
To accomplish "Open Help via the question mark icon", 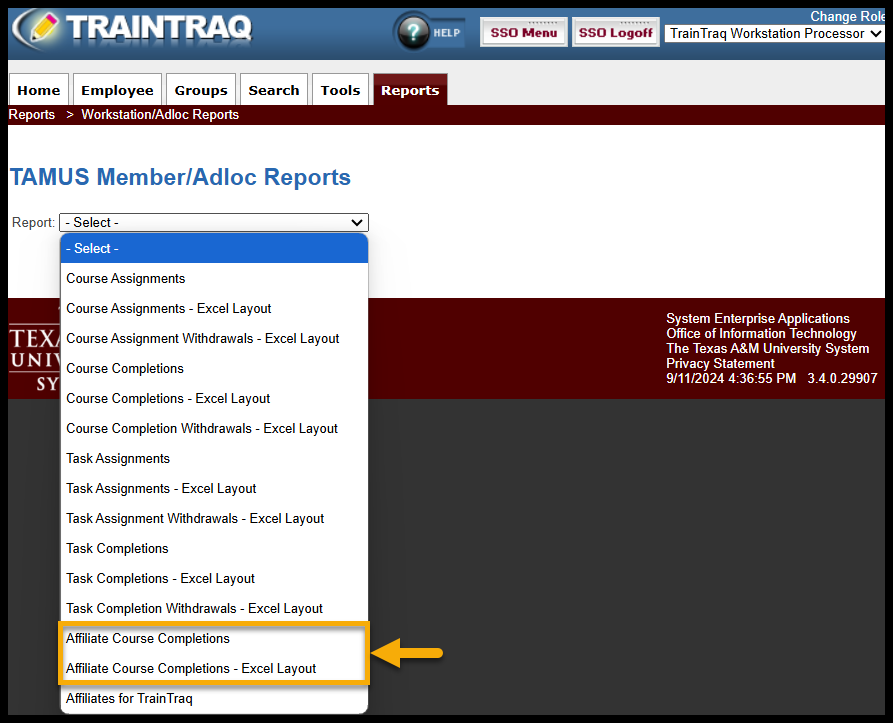I will (413, 32).
